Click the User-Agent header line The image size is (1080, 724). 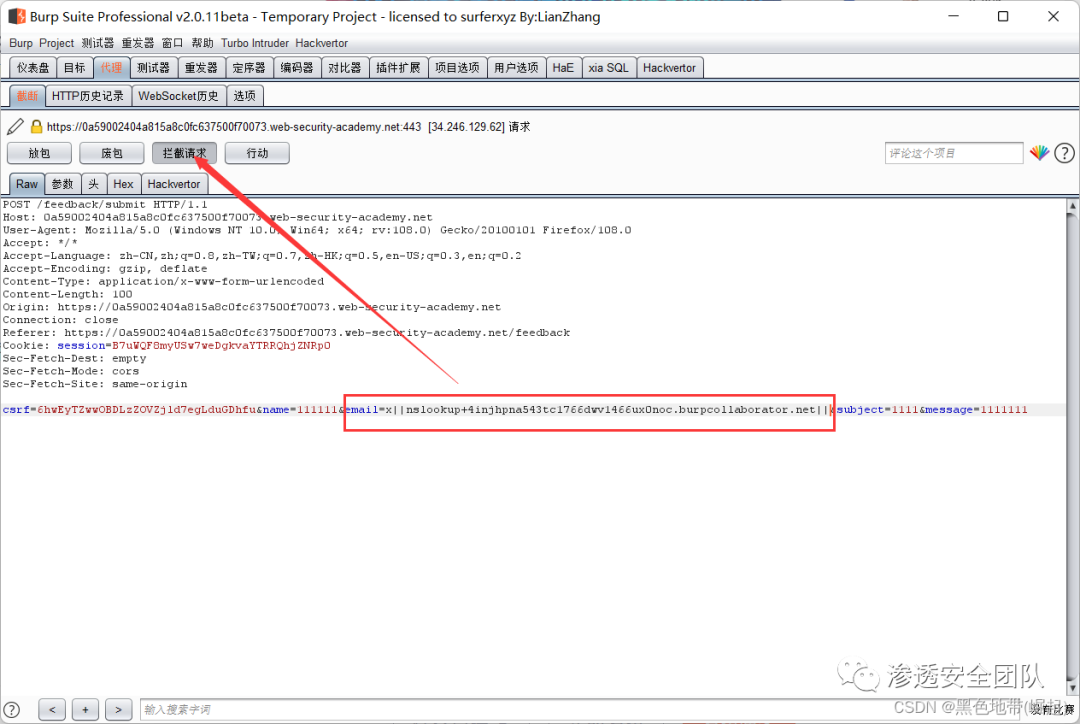(x=317, y=230)
